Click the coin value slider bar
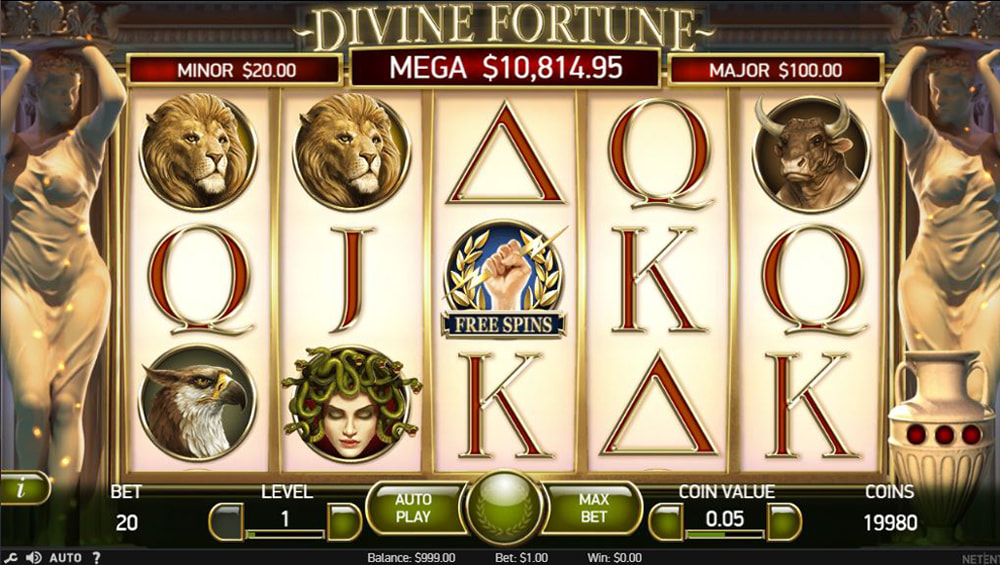The height and width of the screenshot is (565, 1000). [x=724, y=534]
